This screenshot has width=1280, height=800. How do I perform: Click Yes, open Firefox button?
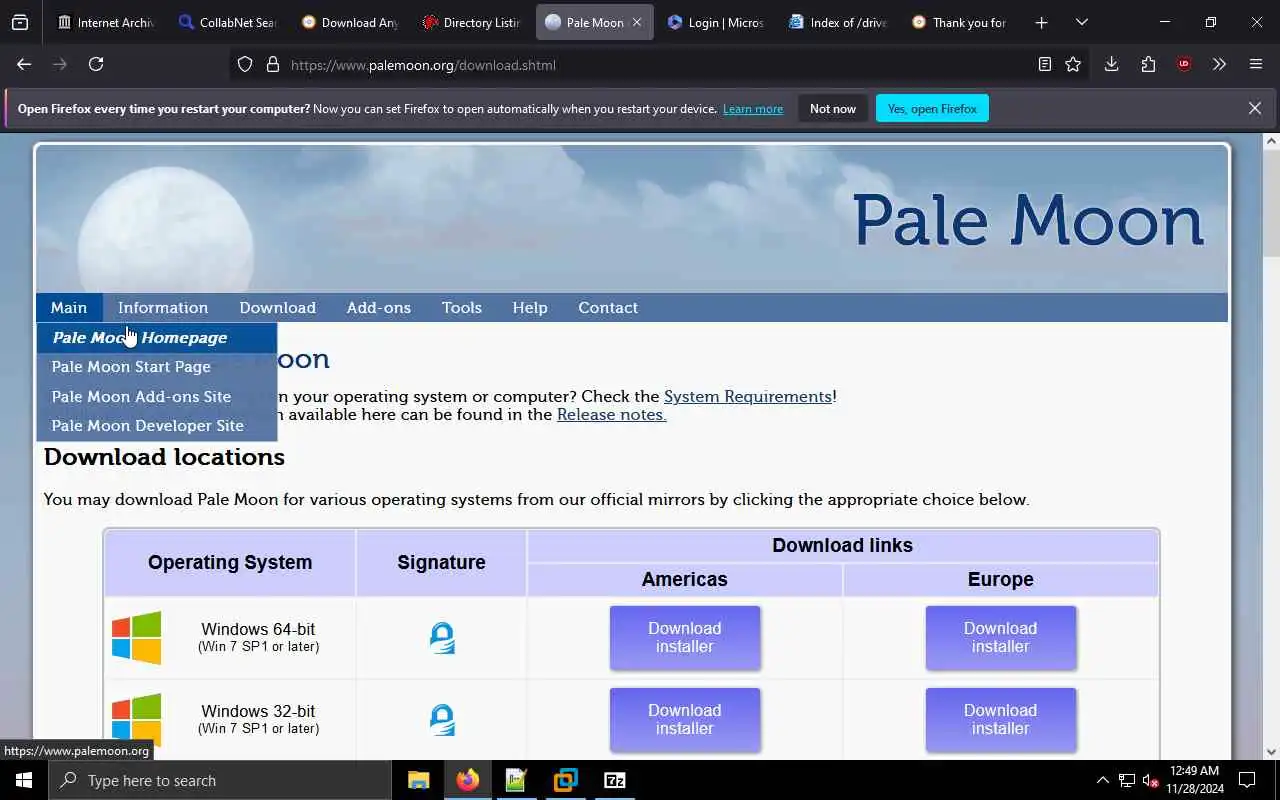(x=932, y=108)
